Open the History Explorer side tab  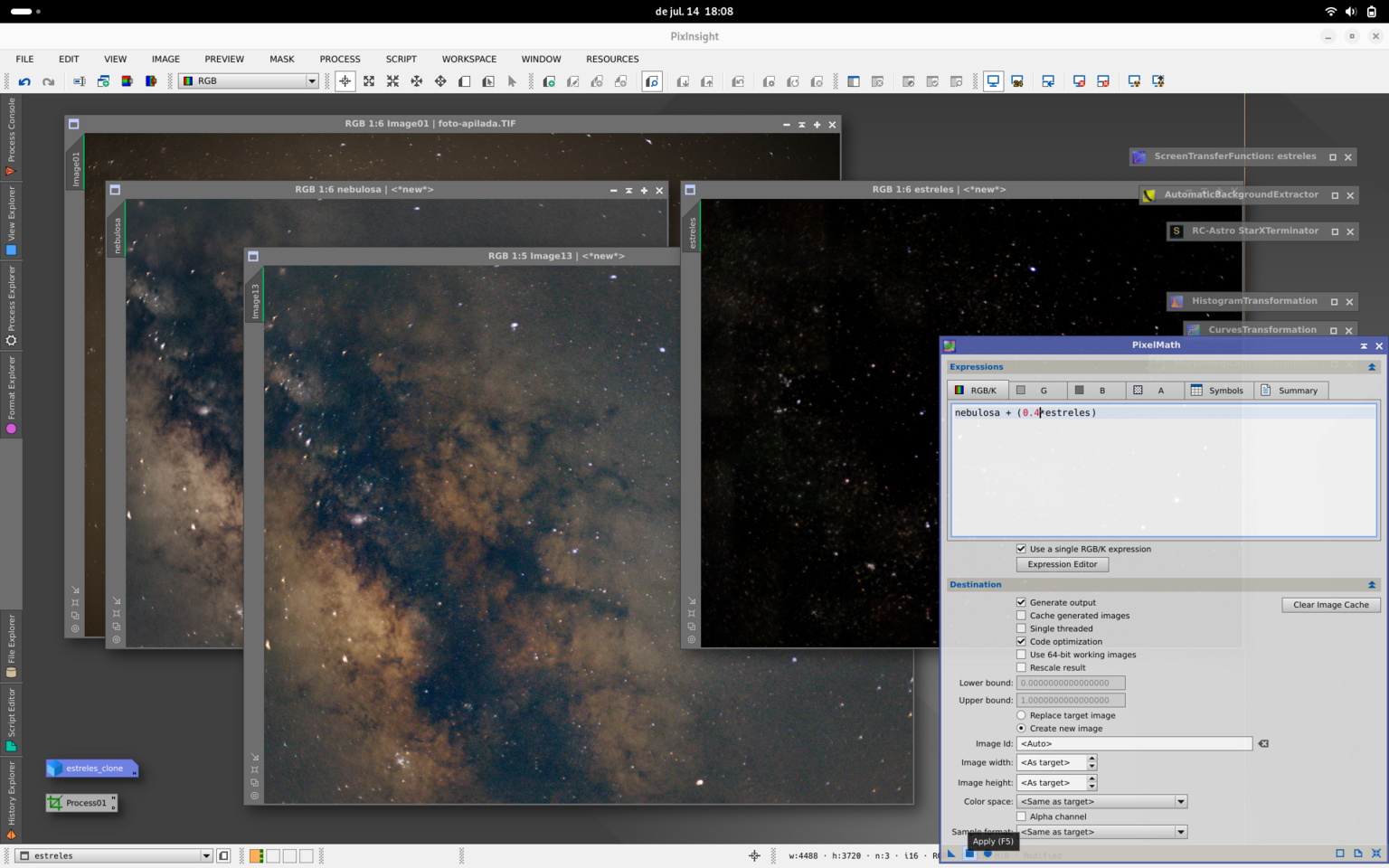point(11,800)
